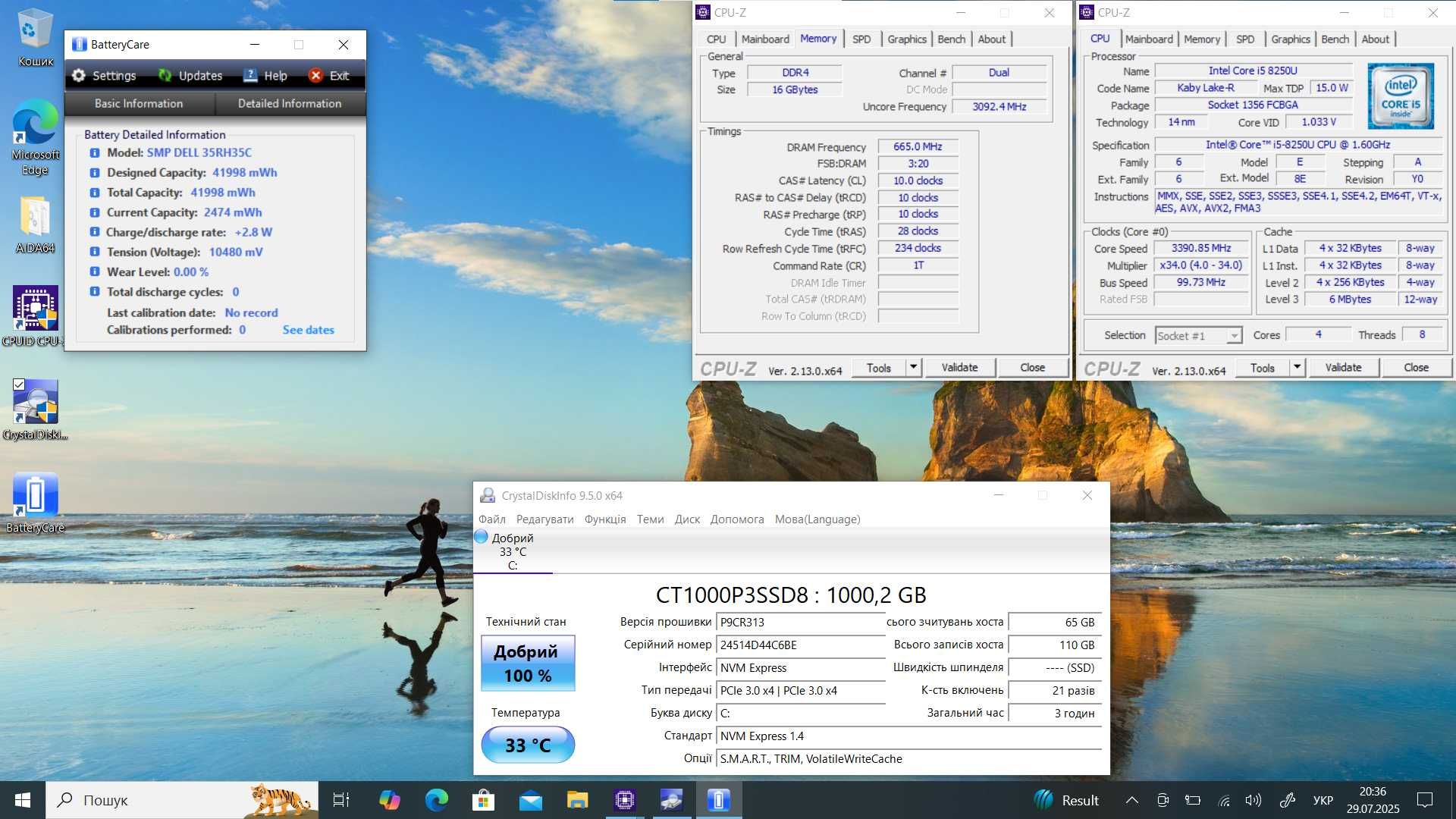1456x819 pixels.
Task: Launch CPUID CPU-Z desktop shortcut
Action: 35,316
